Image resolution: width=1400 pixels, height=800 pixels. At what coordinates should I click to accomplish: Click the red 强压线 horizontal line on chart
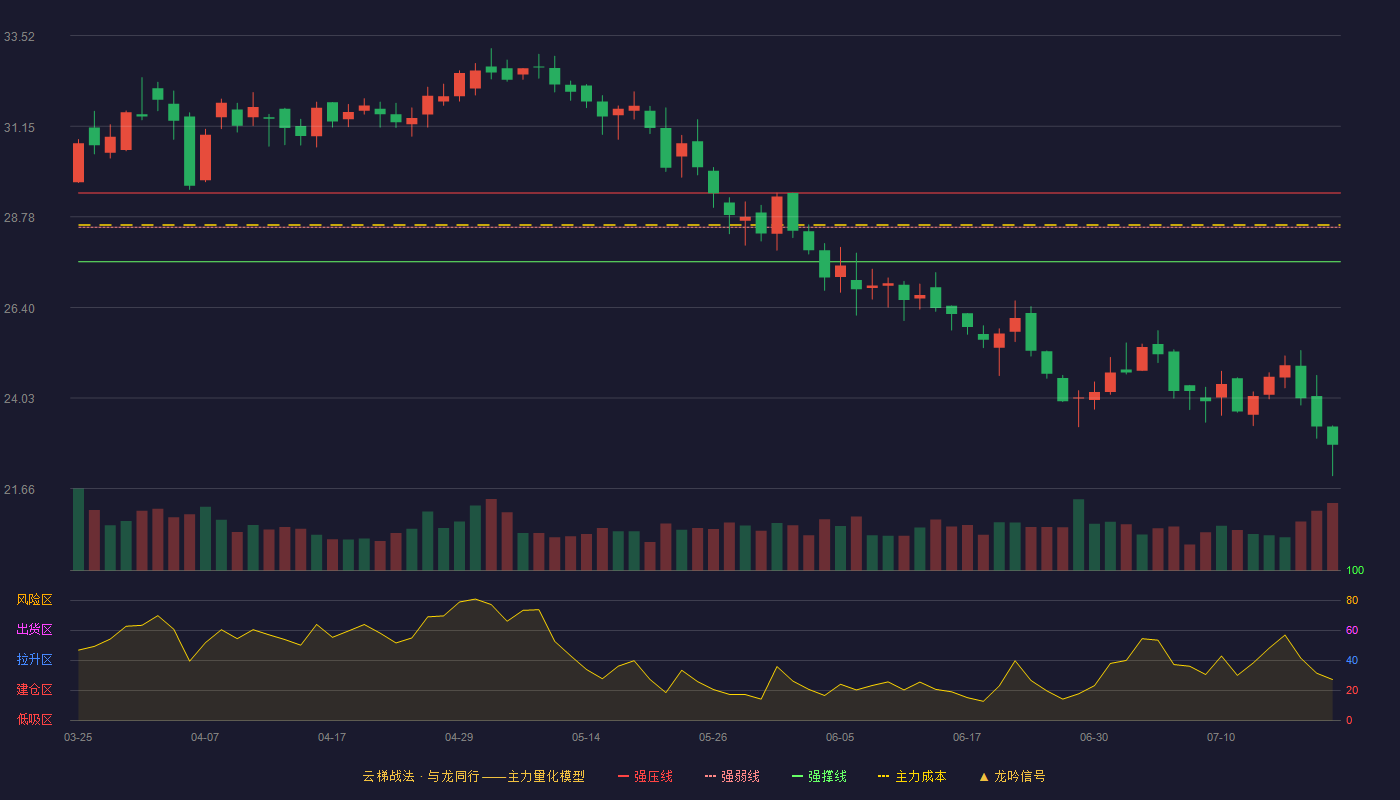point(709,193)
